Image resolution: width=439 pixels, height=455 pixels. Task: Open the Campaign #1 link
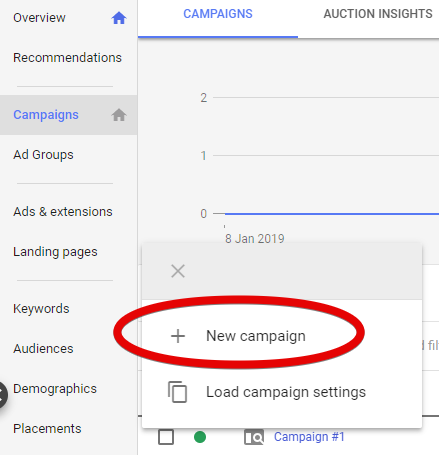[x=309, y=437]
